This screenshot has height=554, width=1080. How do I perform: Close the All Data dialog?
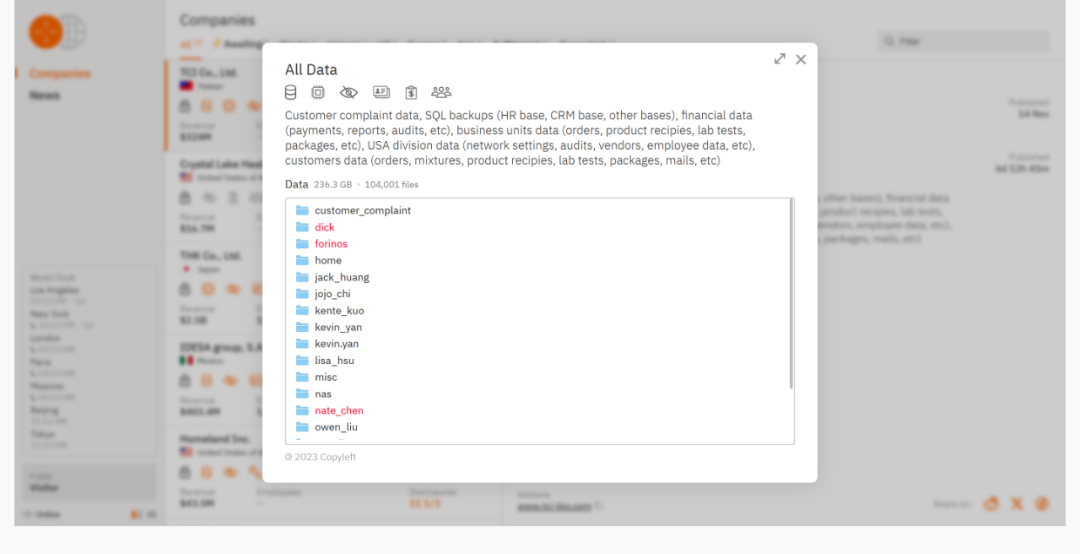pos(801,59)
